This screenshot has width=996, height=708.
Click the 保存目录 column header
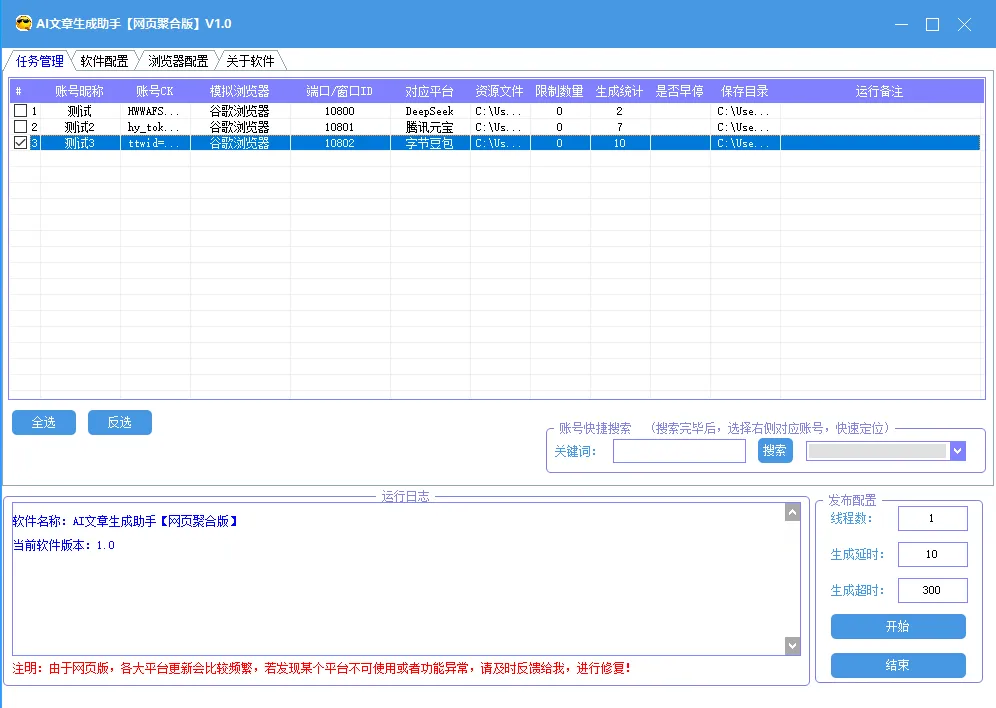[744, 91]
